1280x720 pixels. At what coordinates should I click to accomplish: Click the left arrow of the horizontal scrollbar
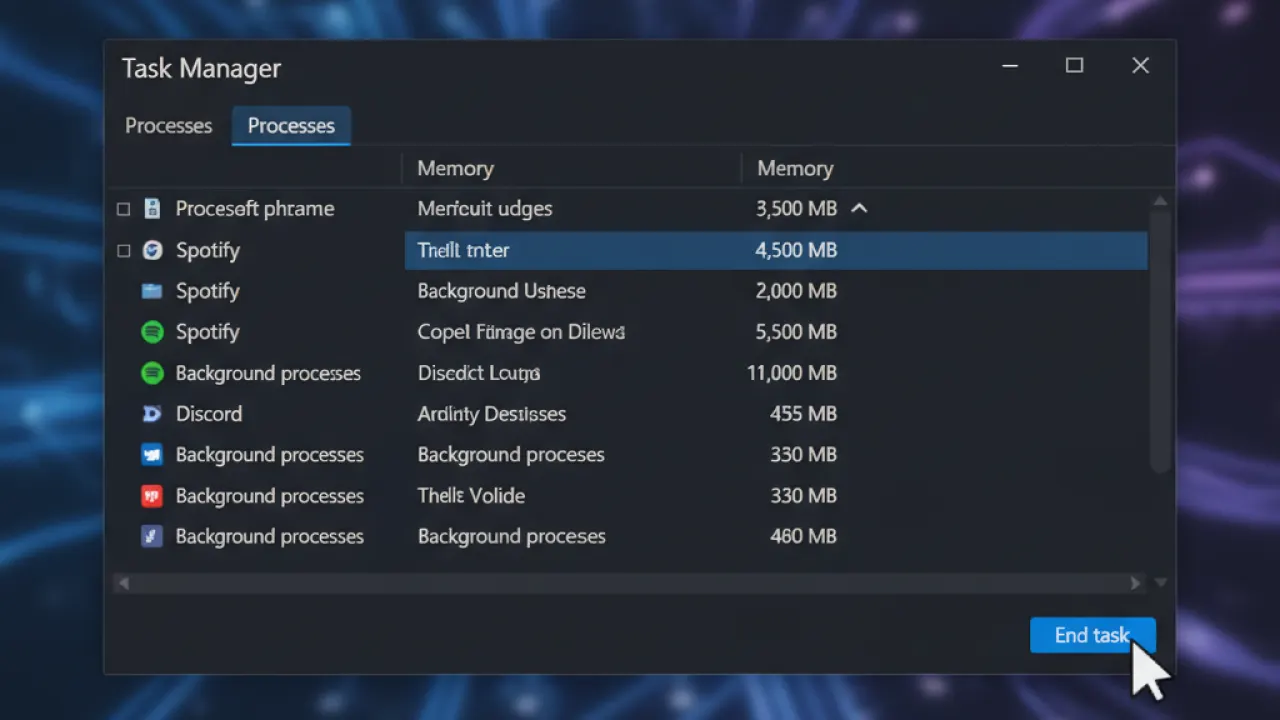pyautogui.click(x=124, y=582)
